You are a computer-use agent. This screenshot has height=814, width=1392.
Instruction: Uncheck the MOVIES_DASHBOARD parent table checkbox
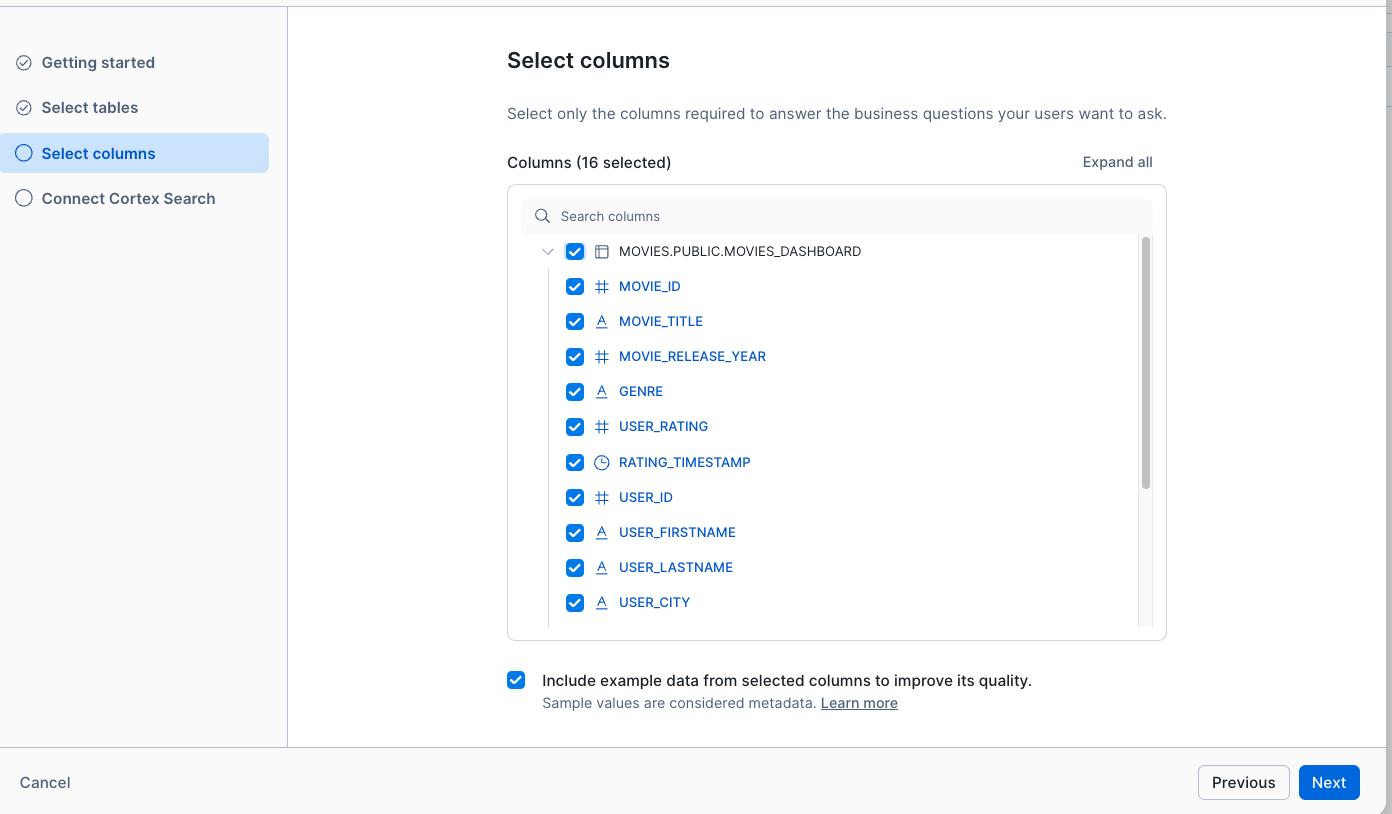tap(575, 252)
